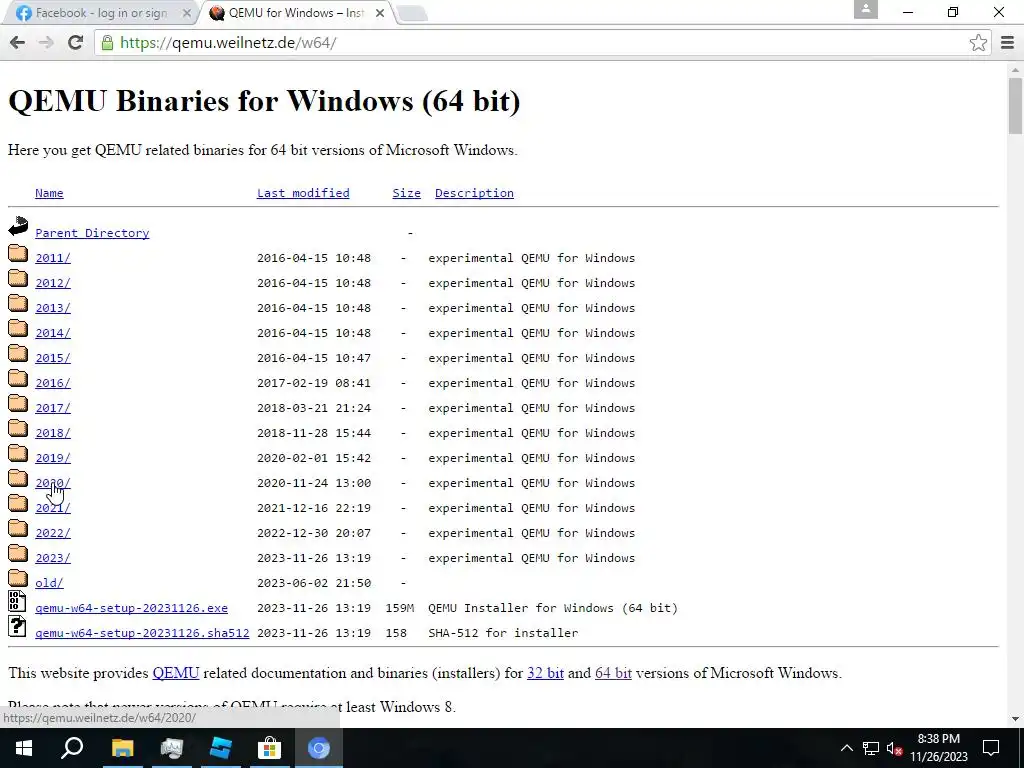Click the binary file icon beside setup exe
This screenshot has width=1024, height=768.
tap(18, 601)
